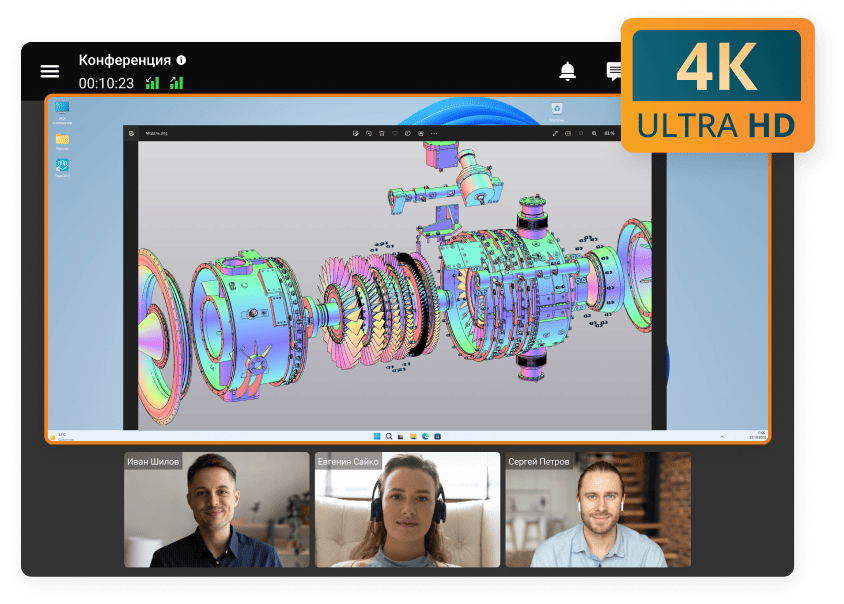The height and width of the screenshot is (604, 844).
Task: Select Сергей Петров's video tile
Action: pos(597,510)
